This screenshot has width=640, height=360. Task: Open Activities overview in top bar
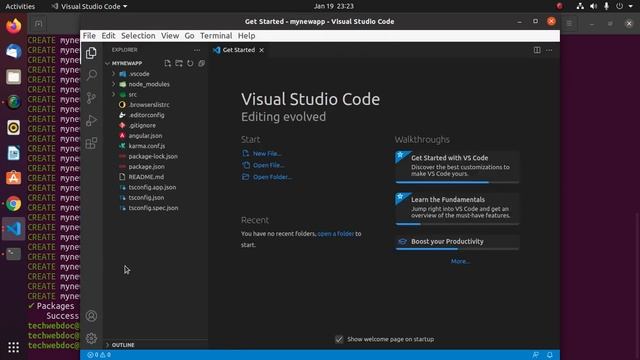coord(20,6)
